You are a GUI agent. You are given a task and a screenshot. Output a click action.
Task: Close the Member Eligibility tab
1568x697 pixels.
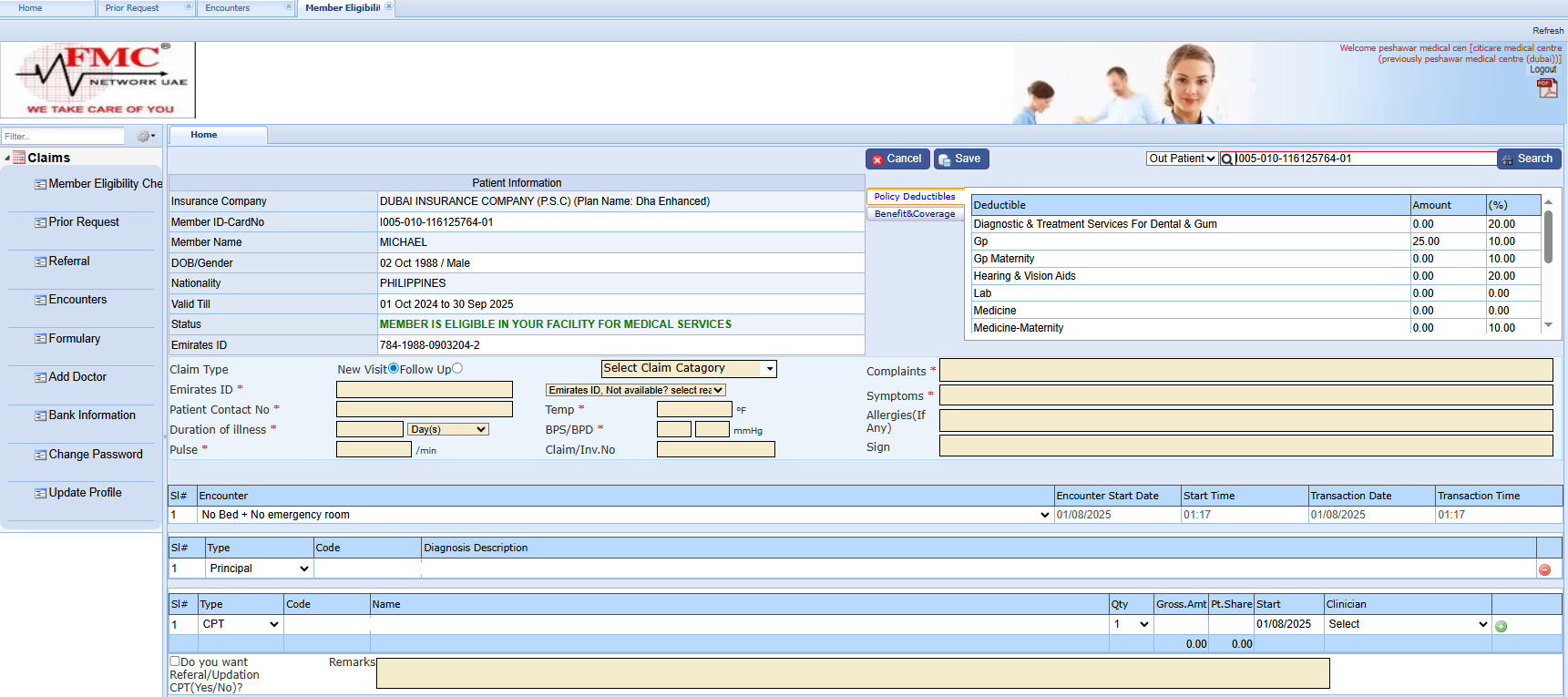pos(389,7)
